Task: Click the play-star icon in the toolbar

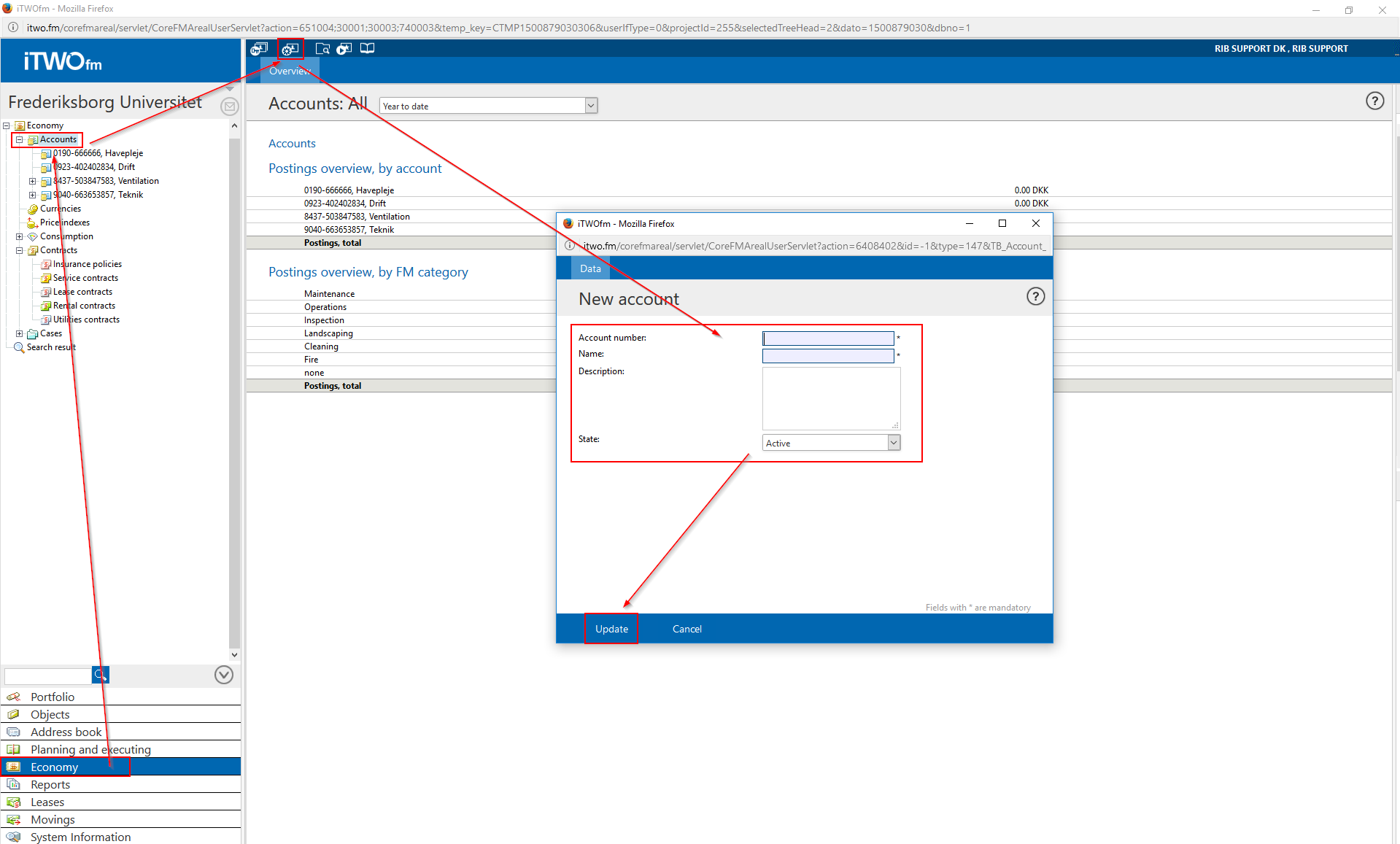Action: coord(344,49)
